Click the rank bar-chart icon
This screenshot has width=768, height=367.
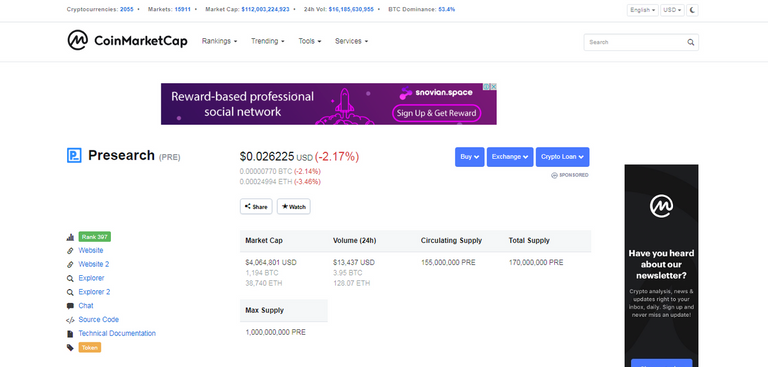pos(70,237)
